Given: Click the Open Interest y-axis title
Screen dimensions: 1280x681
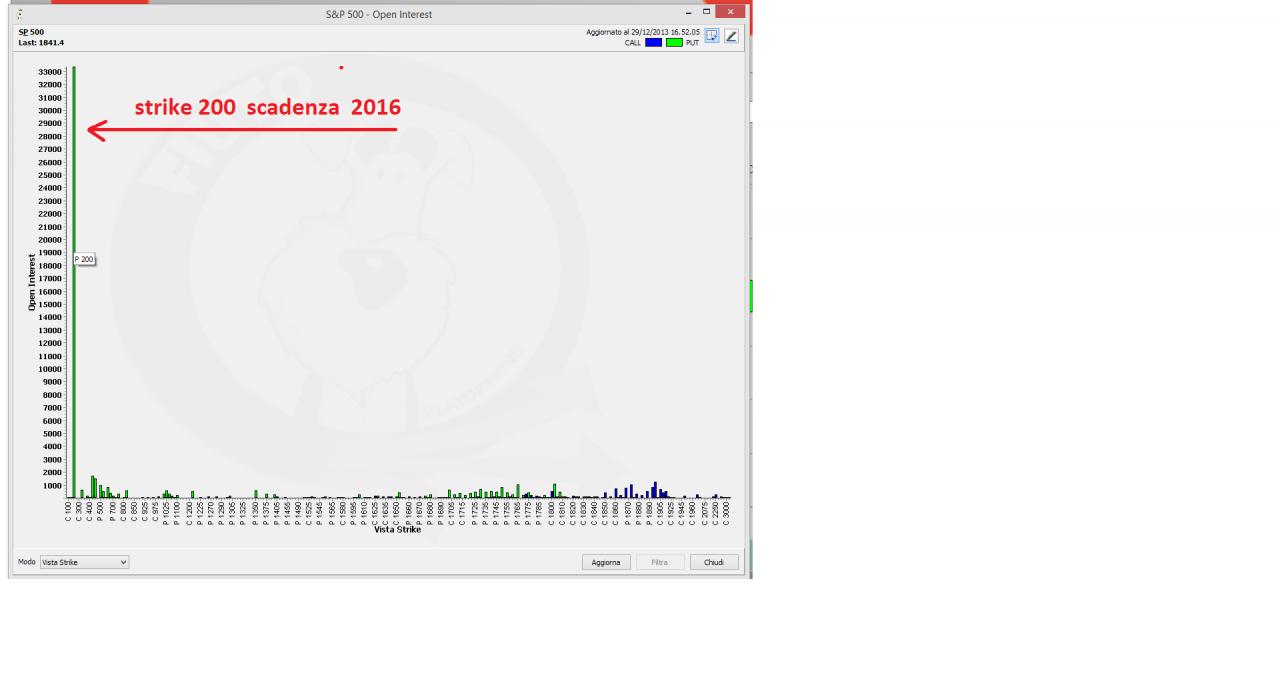Looking at the screenshot, I should coord(32,282).
